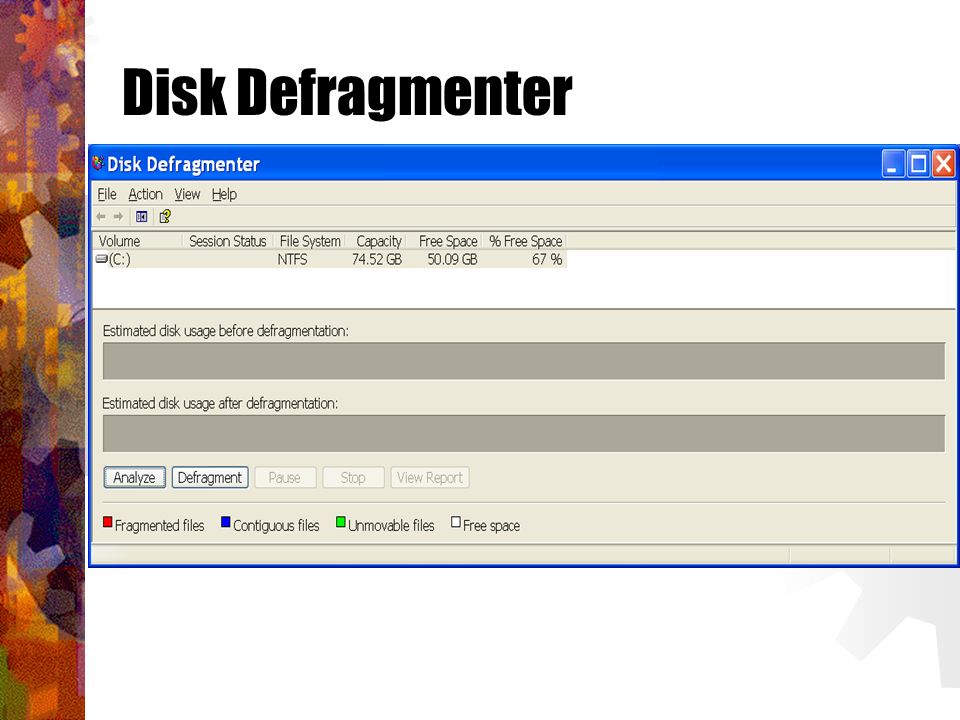The width and height of the screenshot is (960, 720).
Task: Click the after-defragmentation usage bar
Action: (x=524, y=433)
